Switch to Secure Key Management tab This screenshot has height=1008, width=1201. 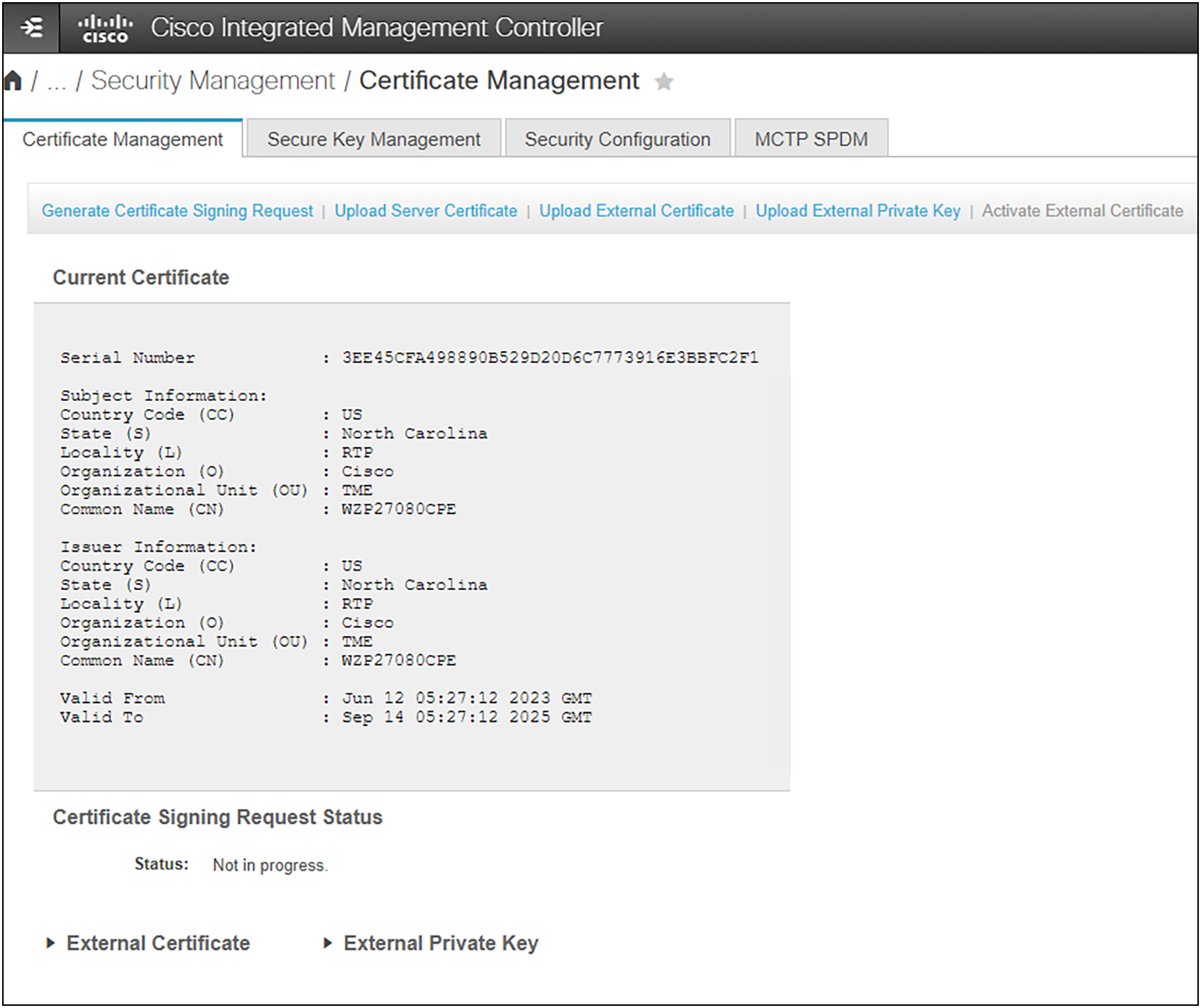373,139
